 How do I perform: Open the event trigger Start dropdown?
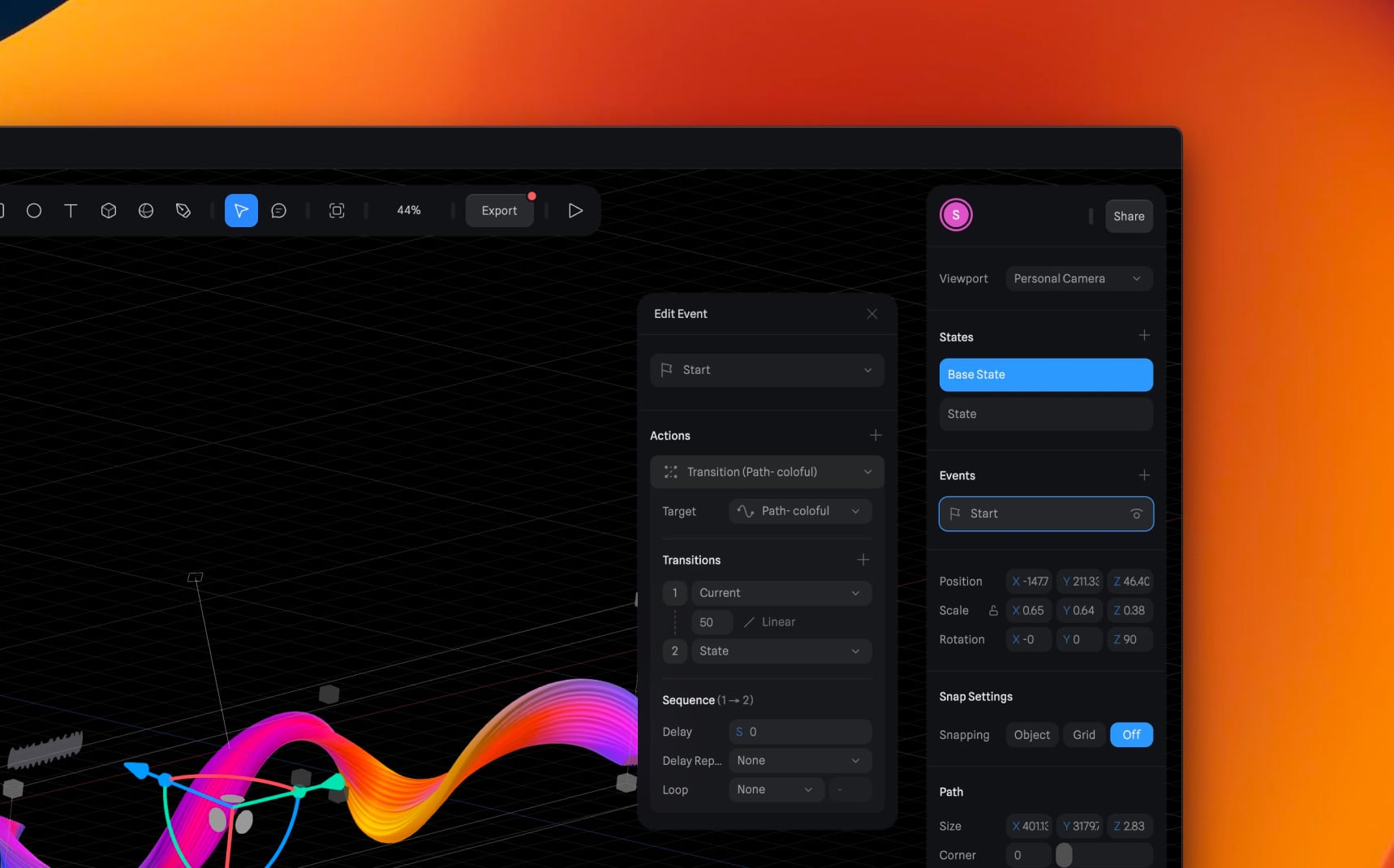765,370
